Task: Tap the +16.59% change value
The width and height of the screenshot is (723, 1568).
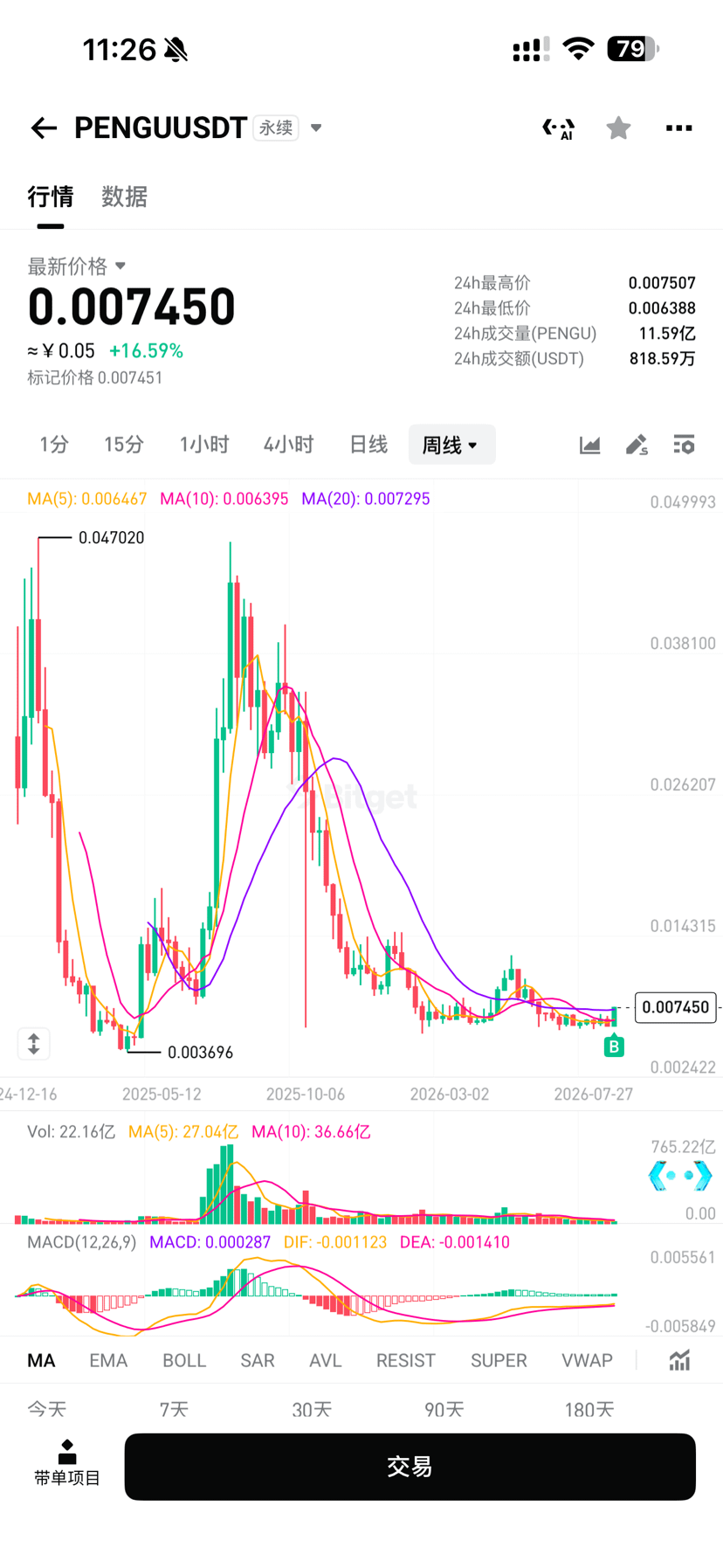Action: tap(146, 351)
